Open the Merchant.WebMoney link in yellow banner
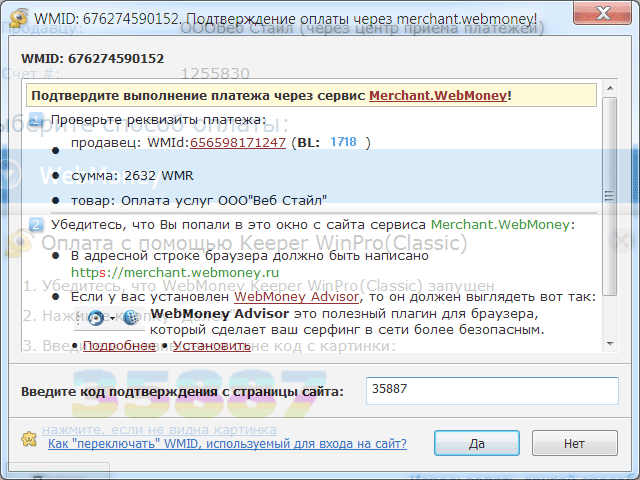The image size is (640, 480). tap(438, 96)
